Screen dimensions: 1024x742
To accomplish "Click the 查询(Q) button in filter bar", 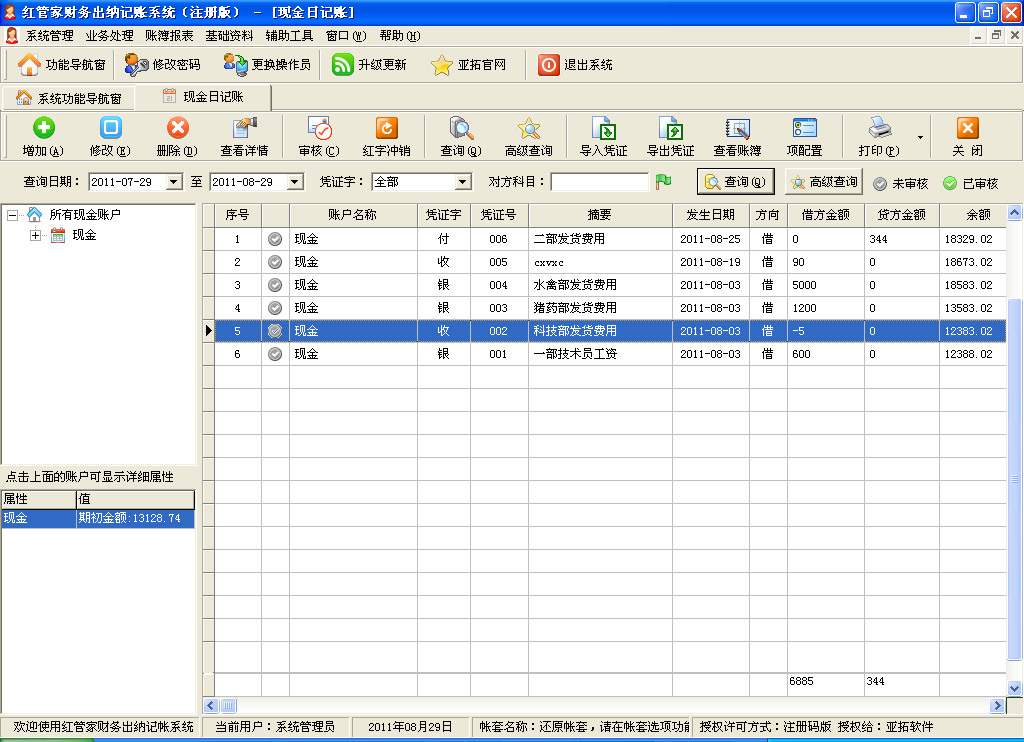I will [736, 182].
